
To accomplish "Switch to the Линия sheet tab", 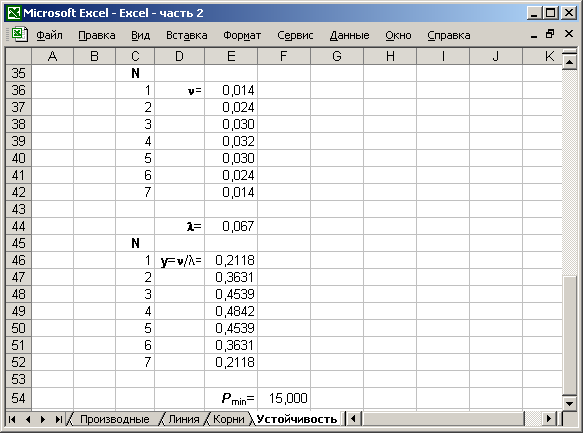I will point(184,419).
